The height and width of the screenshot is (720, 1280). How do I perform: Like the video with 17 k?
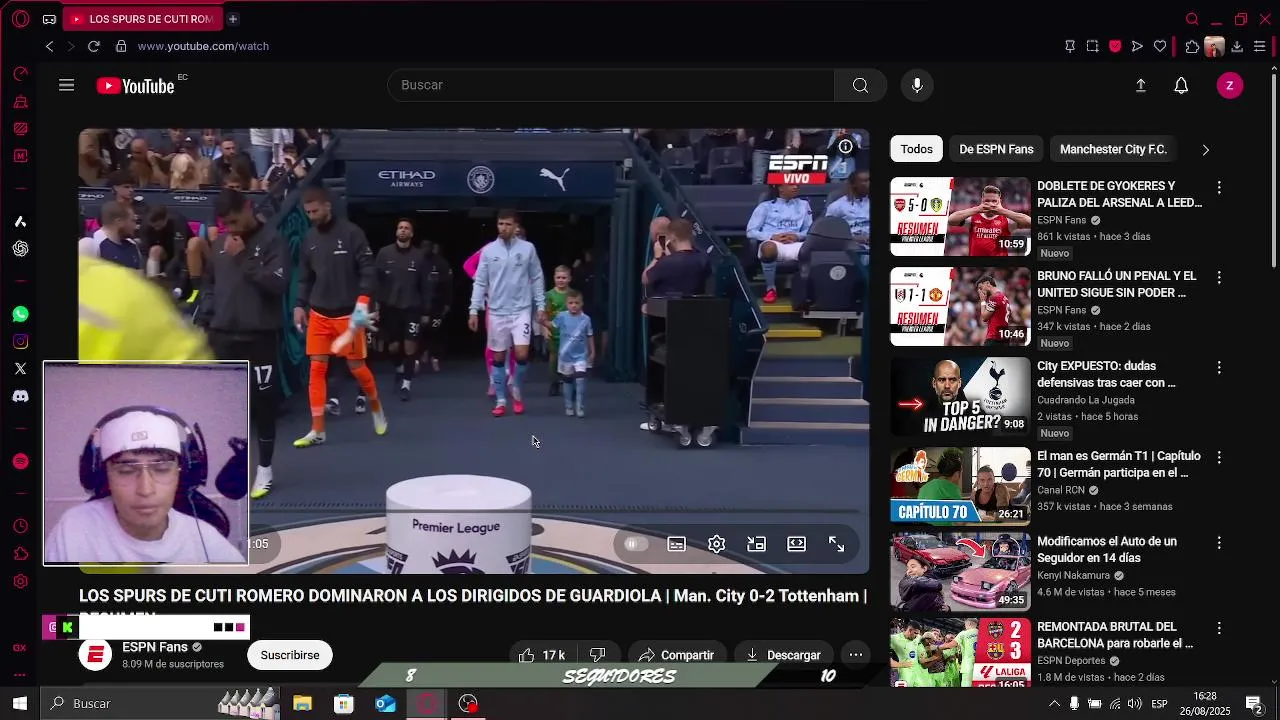click(542, 655)
